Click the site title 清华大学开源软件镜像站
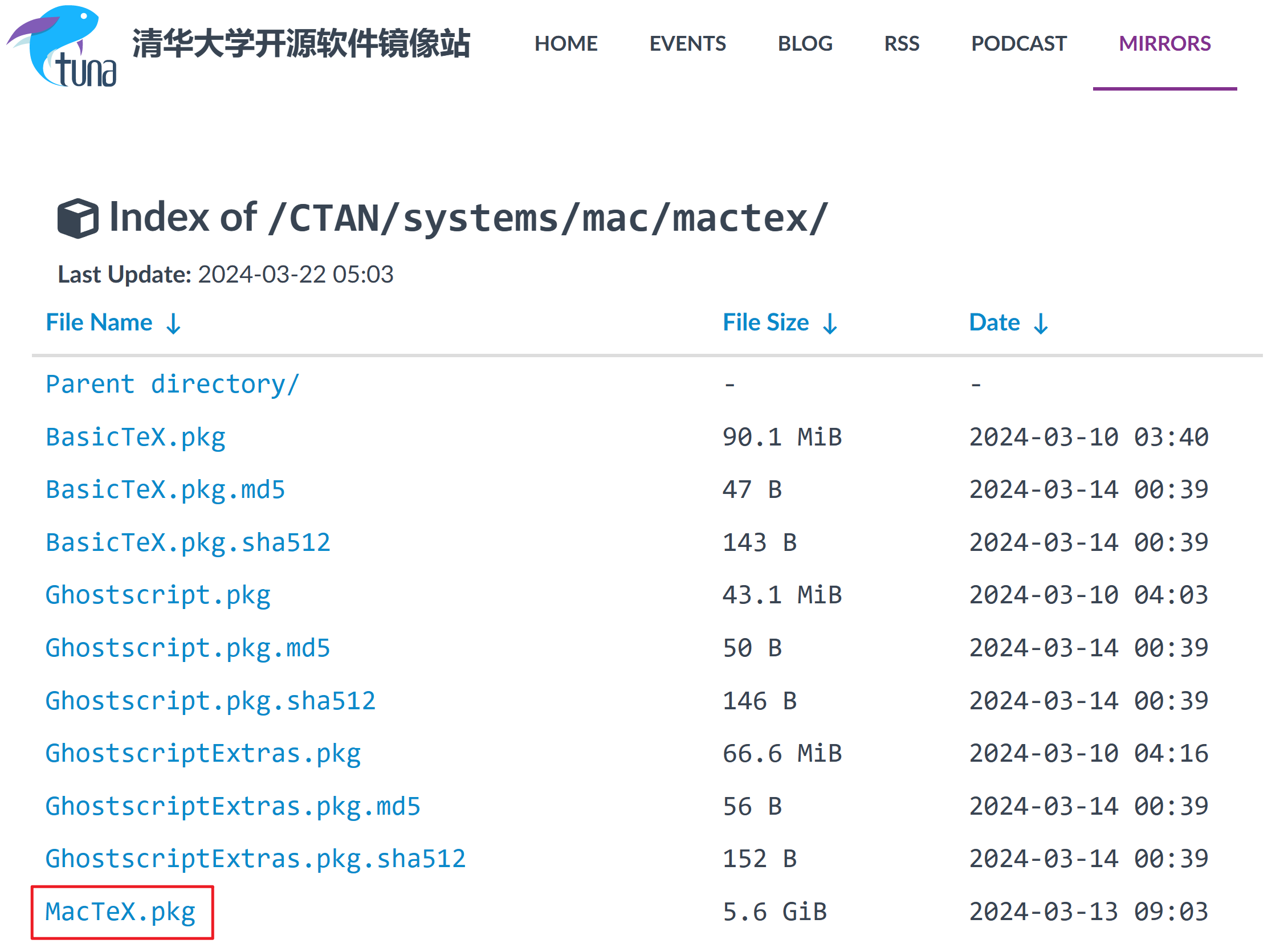The width and height of the screenshot is (1288, 952). tap(301, 44)
